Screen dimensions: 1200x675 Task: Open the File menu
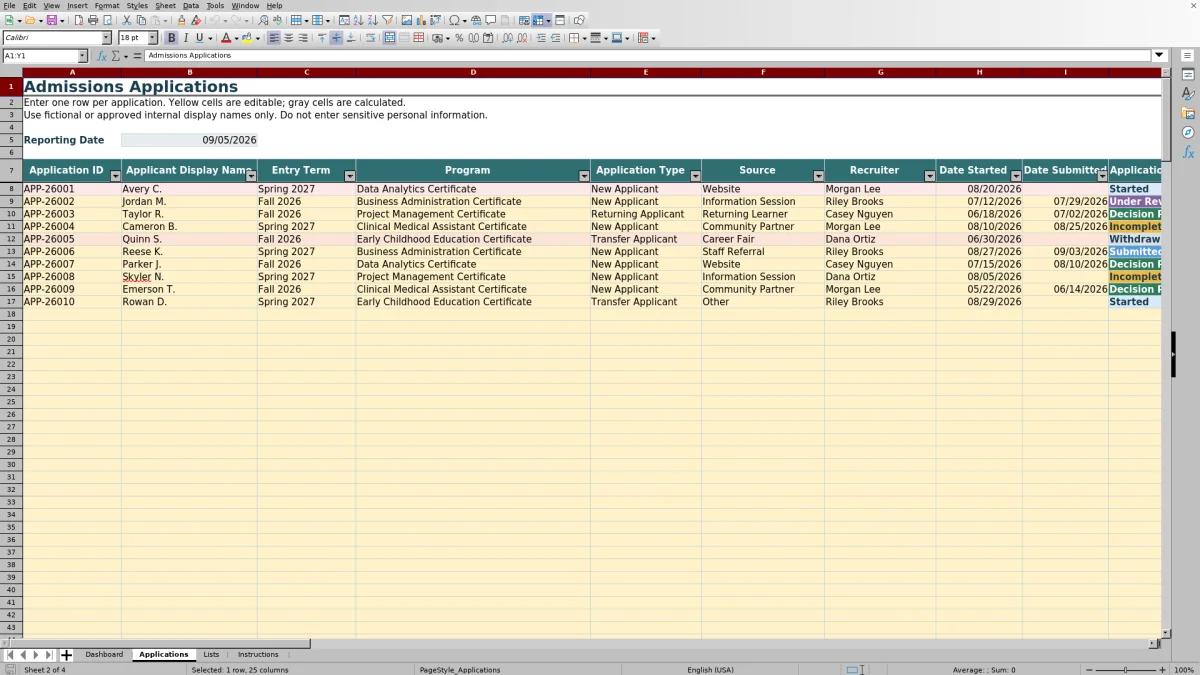click(x=9, y=5)
